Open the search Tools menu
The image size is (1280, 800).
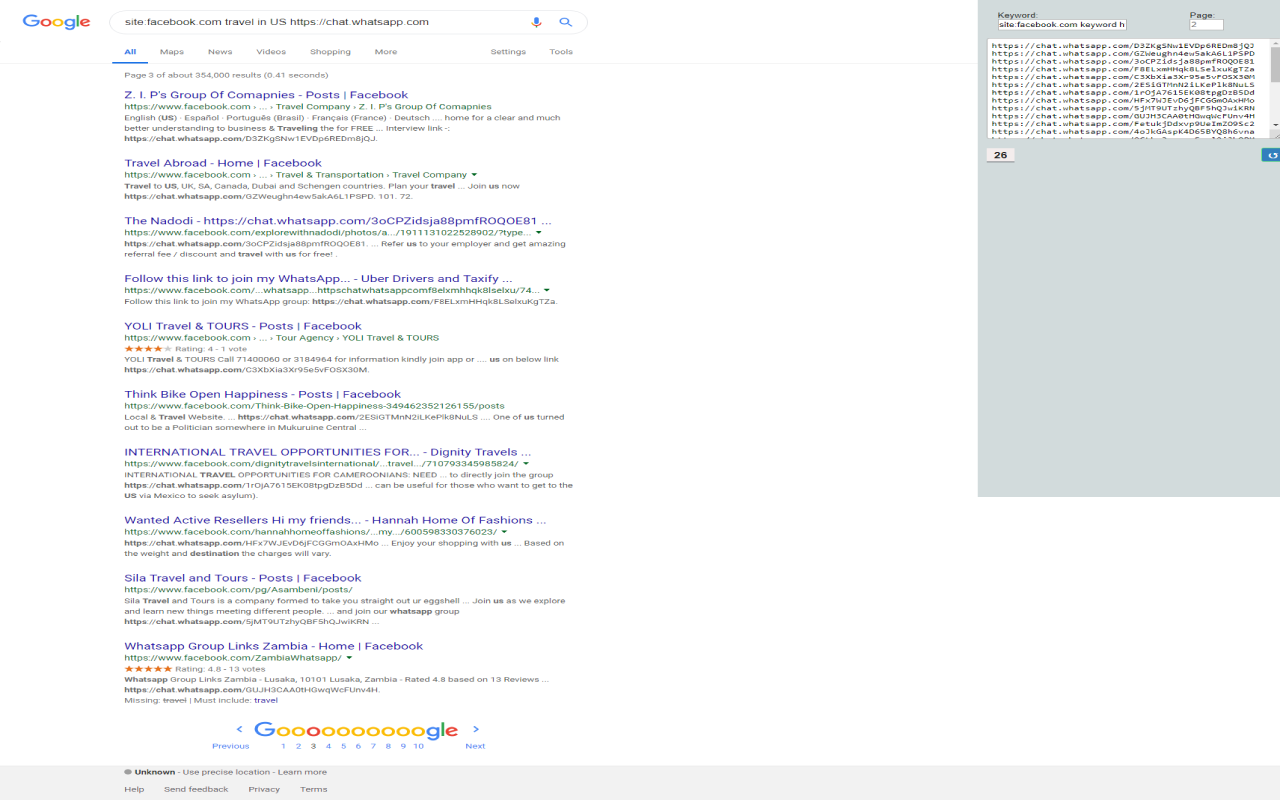click(x=561, y=52)
